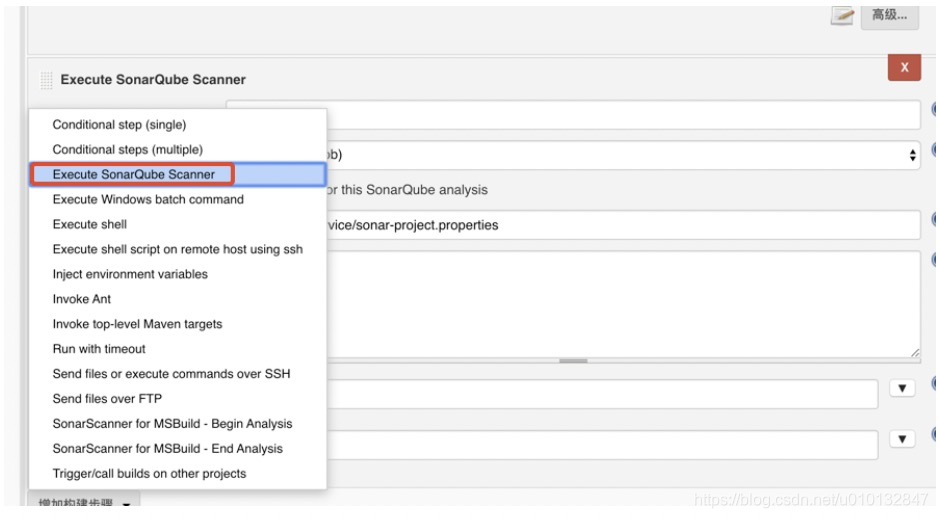Viewport: 938px width, 518px height.
Task: Grab the drag handle beside Execute SonarQube Scanner title
Action: click(46, 80)
